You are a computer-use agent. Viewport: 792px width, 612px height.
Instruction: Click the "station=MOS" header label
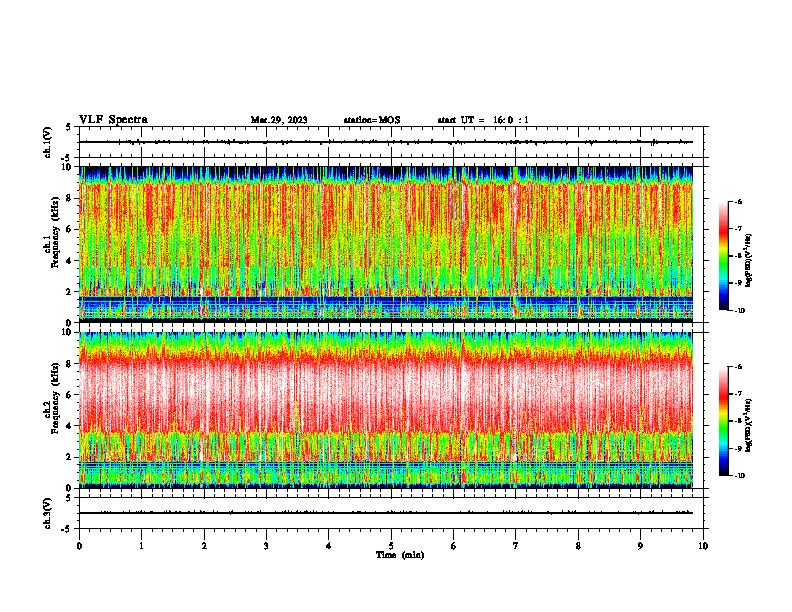(372, 120)
